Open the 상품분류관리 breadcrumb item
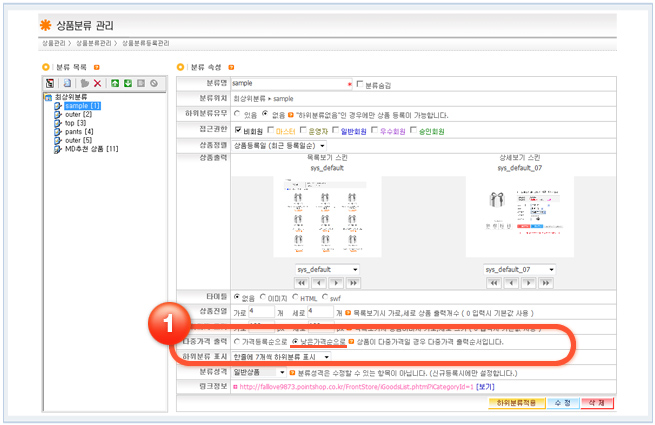 click(x=94, y=45)
